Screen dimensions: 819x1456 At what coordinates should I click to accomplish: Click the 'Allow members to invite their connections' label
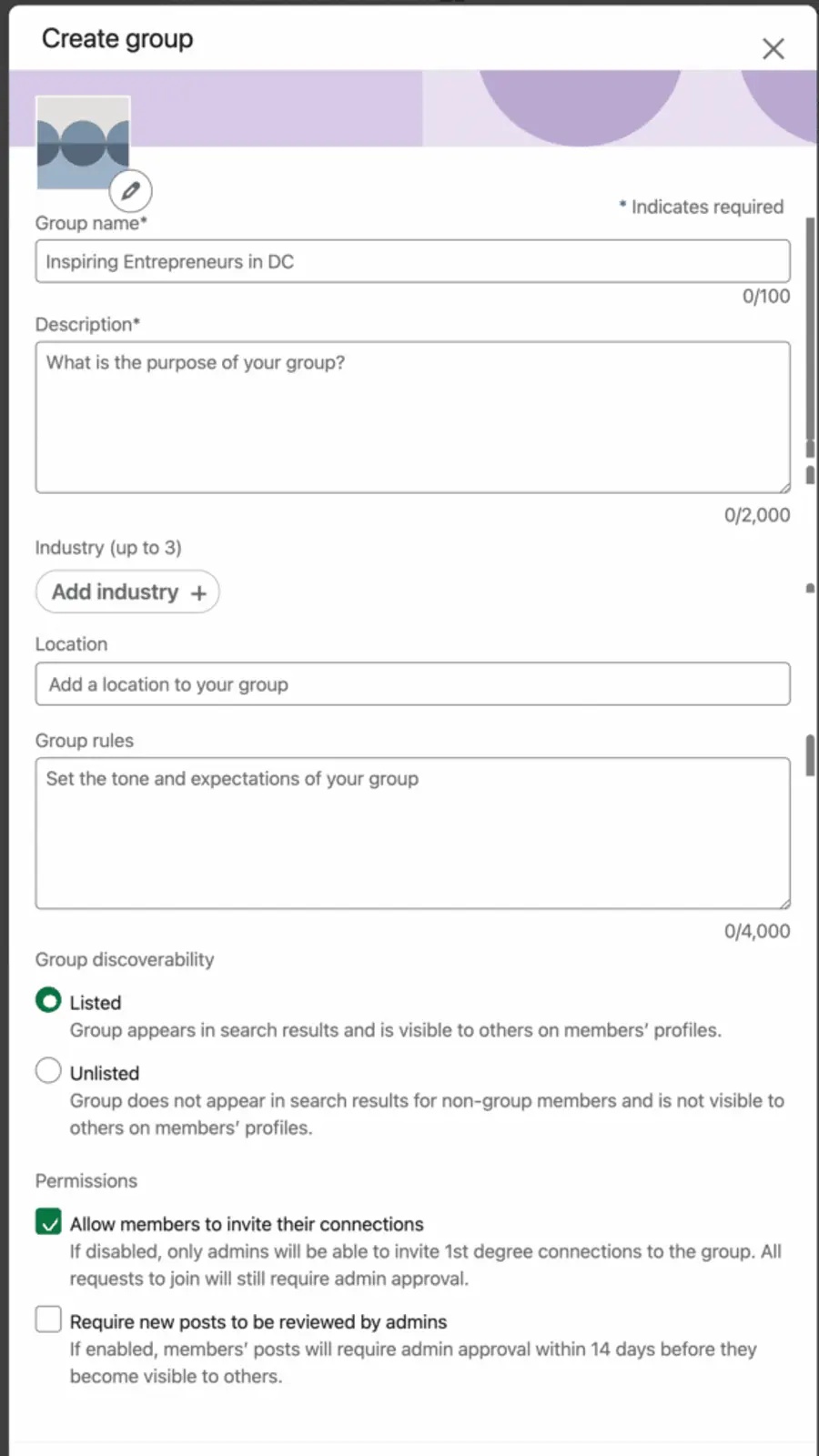coord(247,1224)
